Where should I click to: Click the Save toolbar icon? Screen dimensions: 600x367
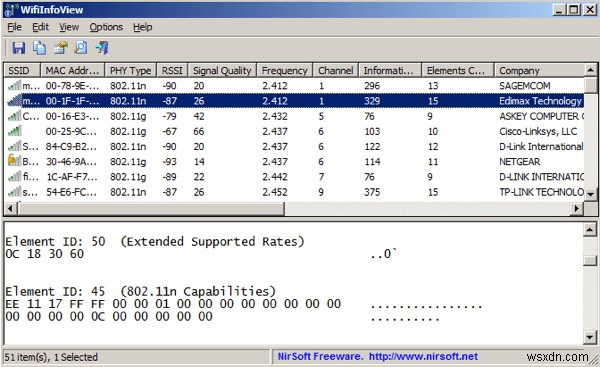click(x=18, y=48)
